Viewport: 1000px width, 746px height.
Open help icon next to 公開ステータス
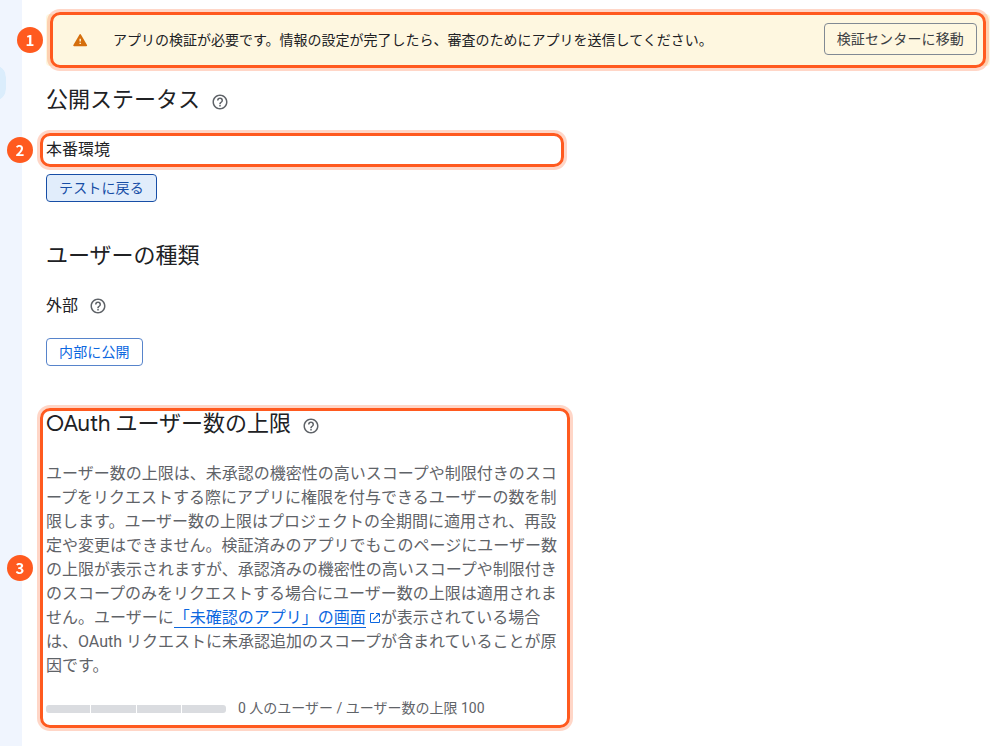pos(220,102)
